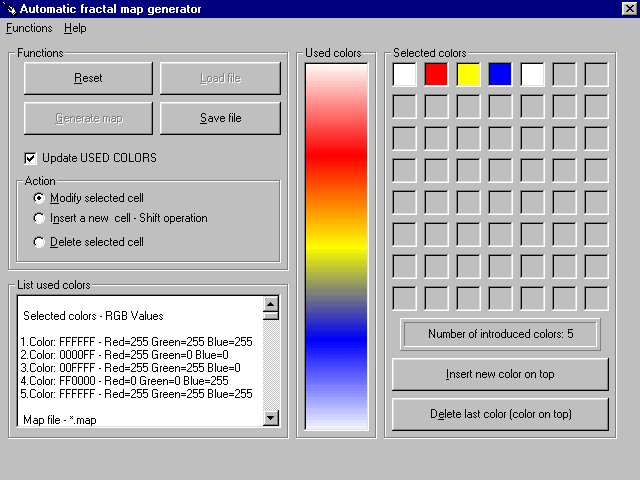The image size is (640, 480).
Task: Select the fifth white color swatch
Action: point(532,74)
